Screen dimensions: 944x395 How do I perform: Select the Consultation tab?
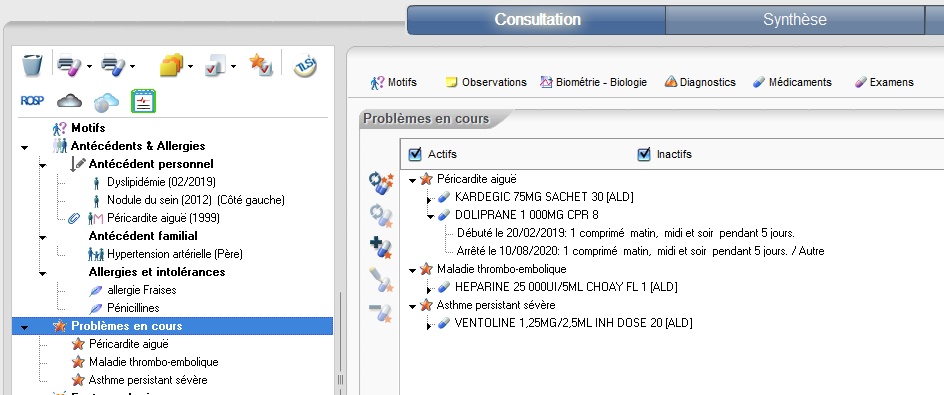coord(537,19)
